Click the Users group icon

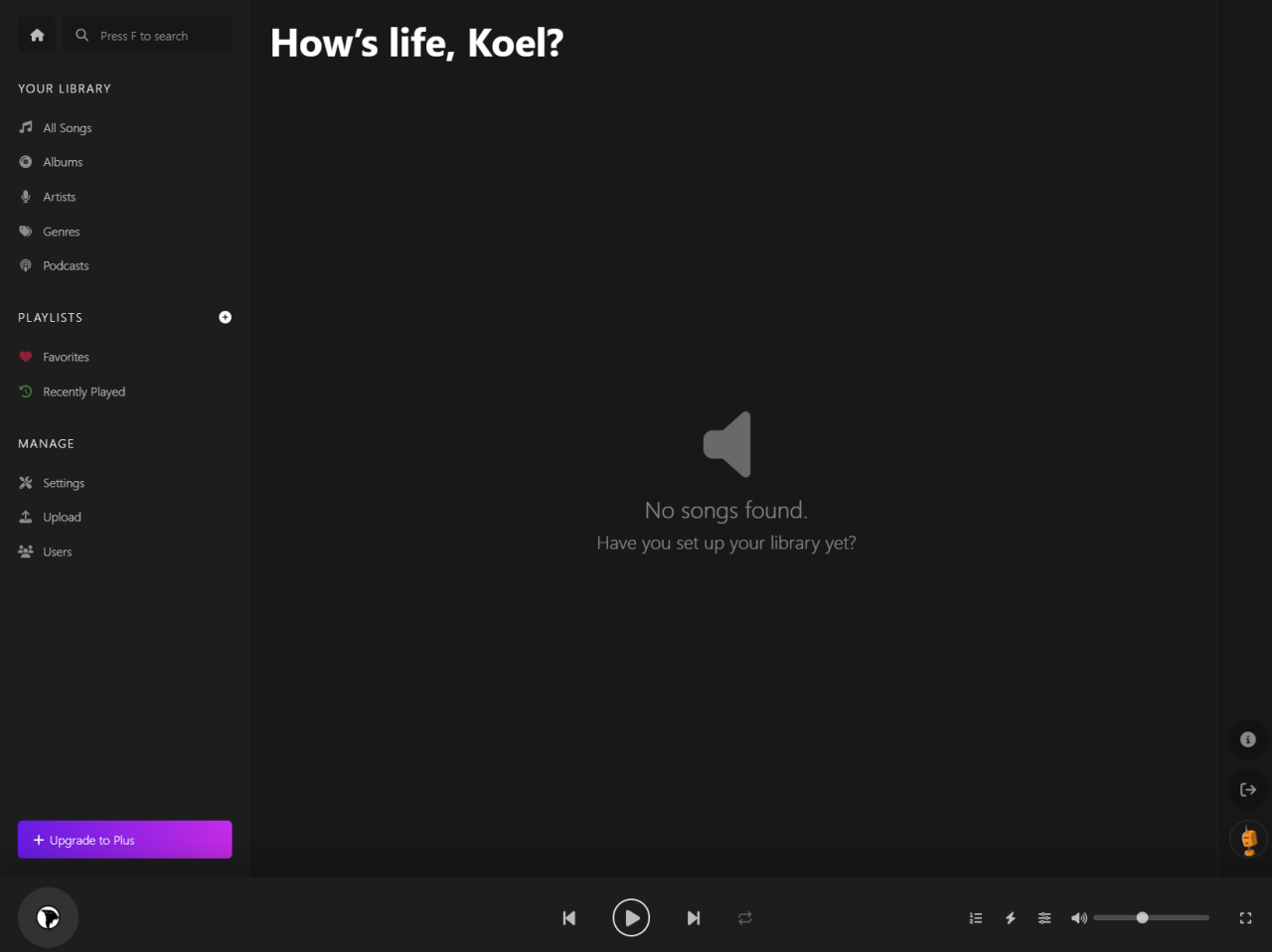coord(26,552)
